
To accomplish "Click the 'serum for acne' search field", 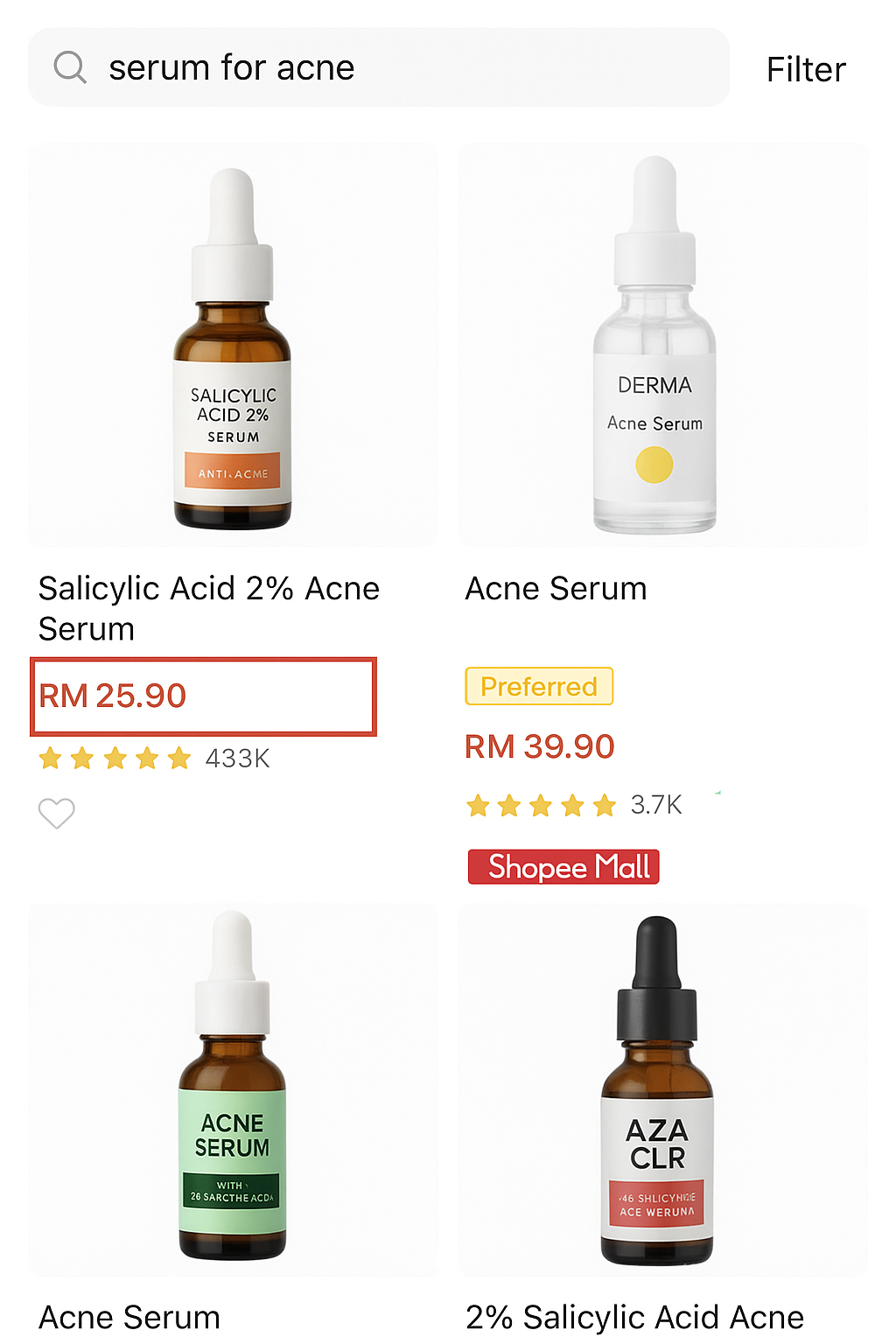I will (379, 67).
